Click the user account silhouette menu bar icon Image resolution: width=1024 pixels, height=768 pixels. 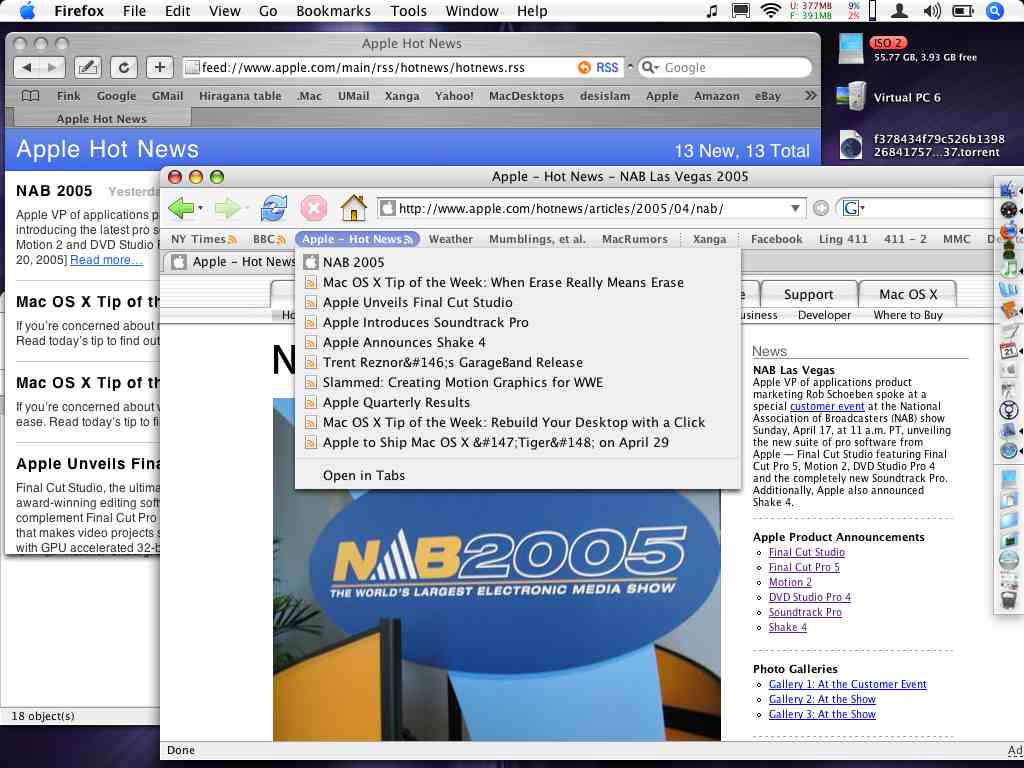coord(899,10)
